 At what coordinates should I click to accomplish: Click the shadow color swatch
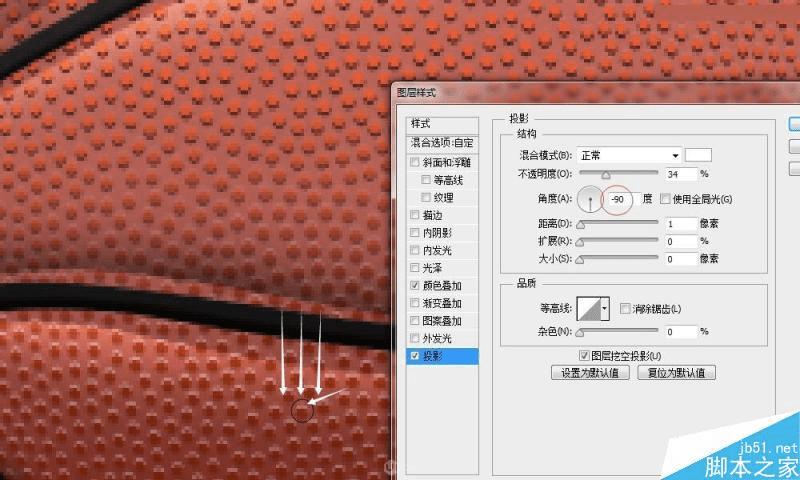pos(697,155)
